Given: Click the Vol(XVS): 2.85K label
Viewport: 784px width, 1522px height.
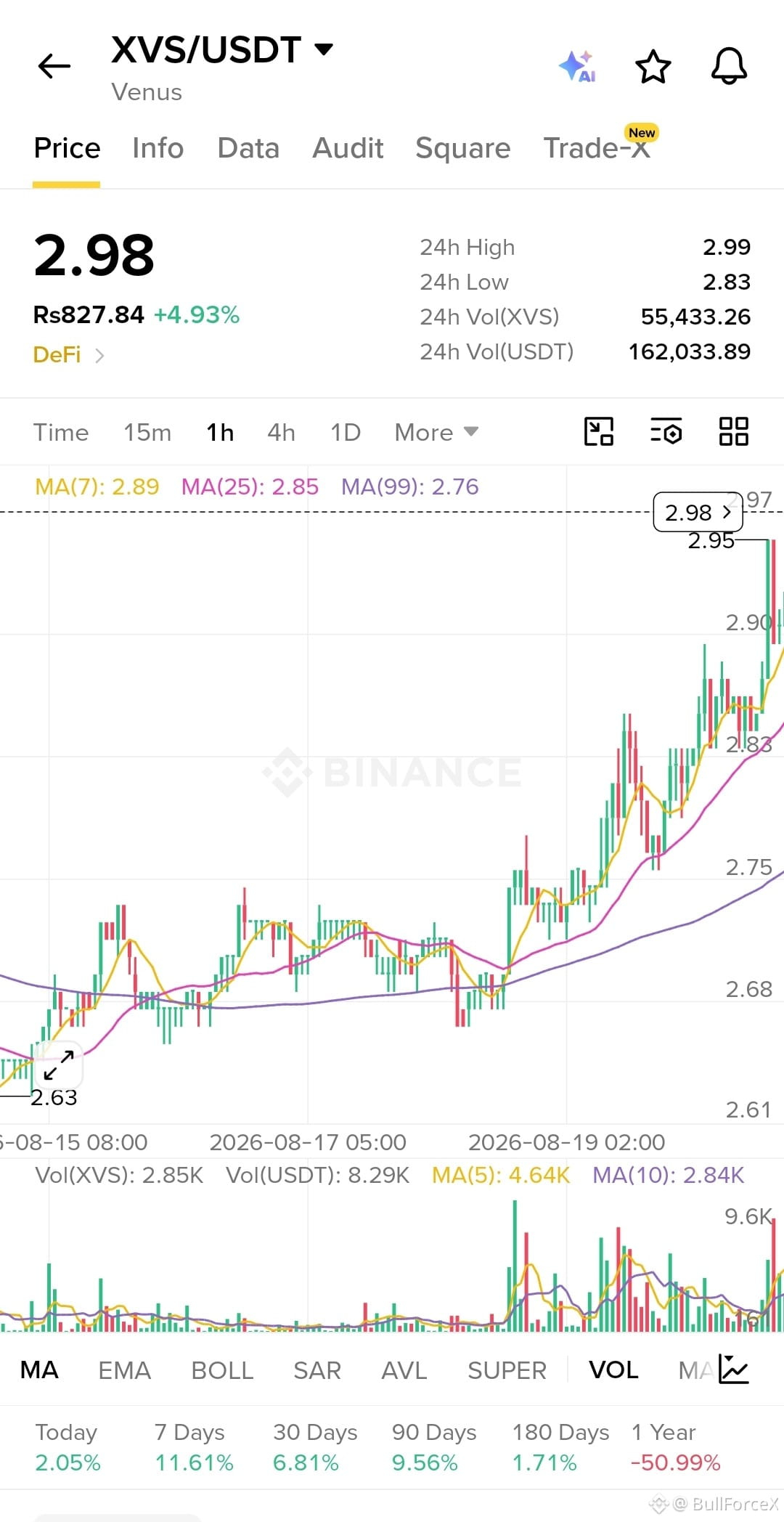Looking at the screenshot, I should (119, 1175).
